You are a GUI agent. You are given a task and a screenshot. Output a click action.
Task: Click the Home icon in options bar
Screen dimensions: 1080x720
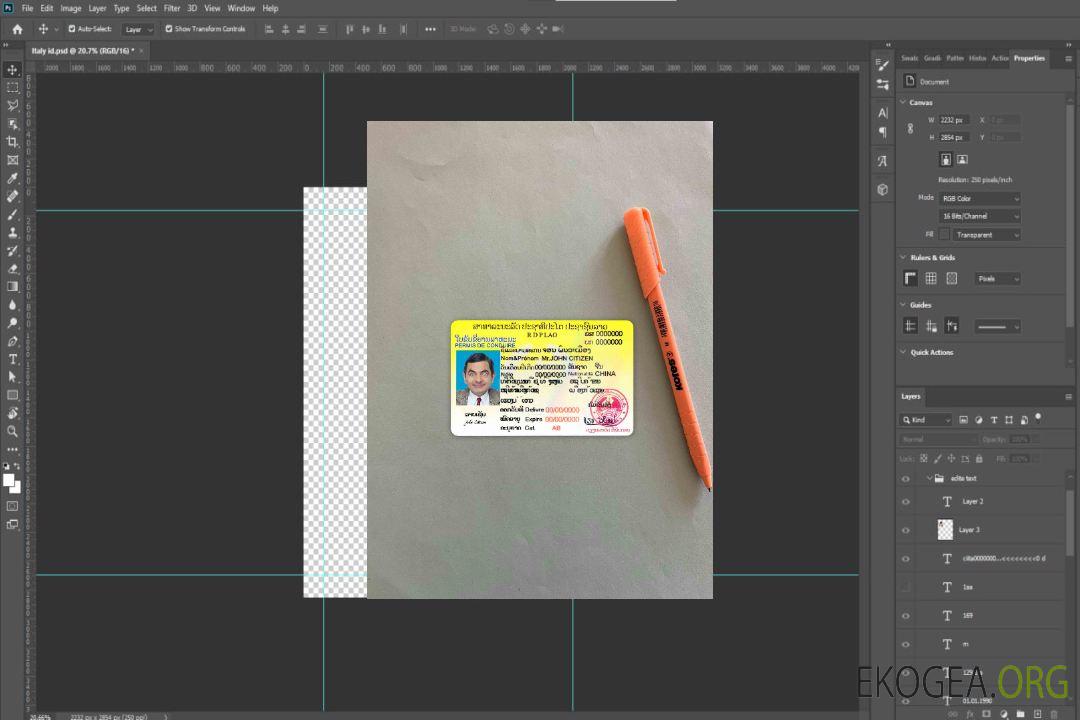(17, 29)
